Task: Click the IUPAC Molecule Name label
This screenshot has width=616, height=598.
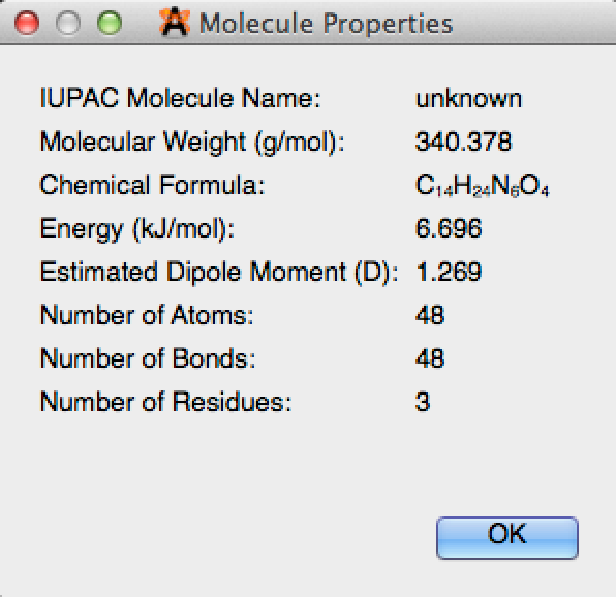Action: [179, 99]
